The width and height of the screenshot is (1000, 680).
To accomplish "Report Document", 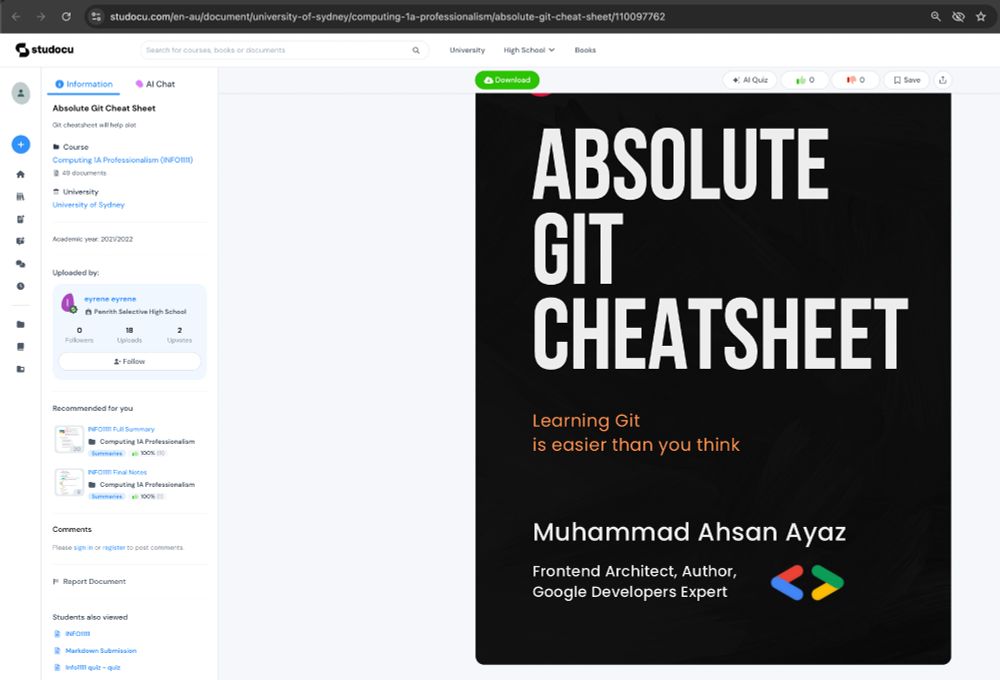I will pos(89,581).
